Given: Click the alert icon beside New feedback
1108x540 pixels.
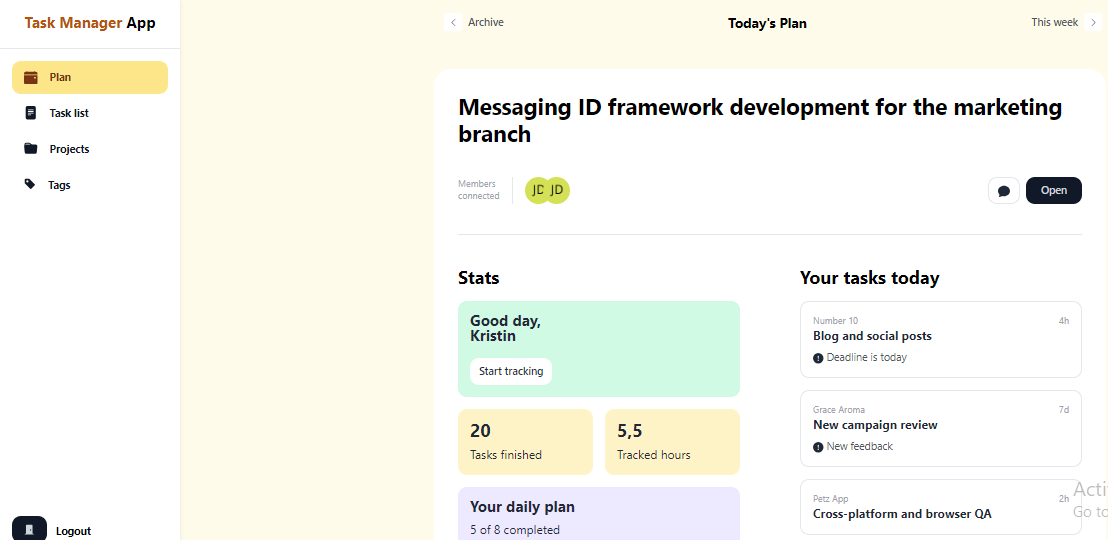Looking at the screenshot, I should 818,447.
